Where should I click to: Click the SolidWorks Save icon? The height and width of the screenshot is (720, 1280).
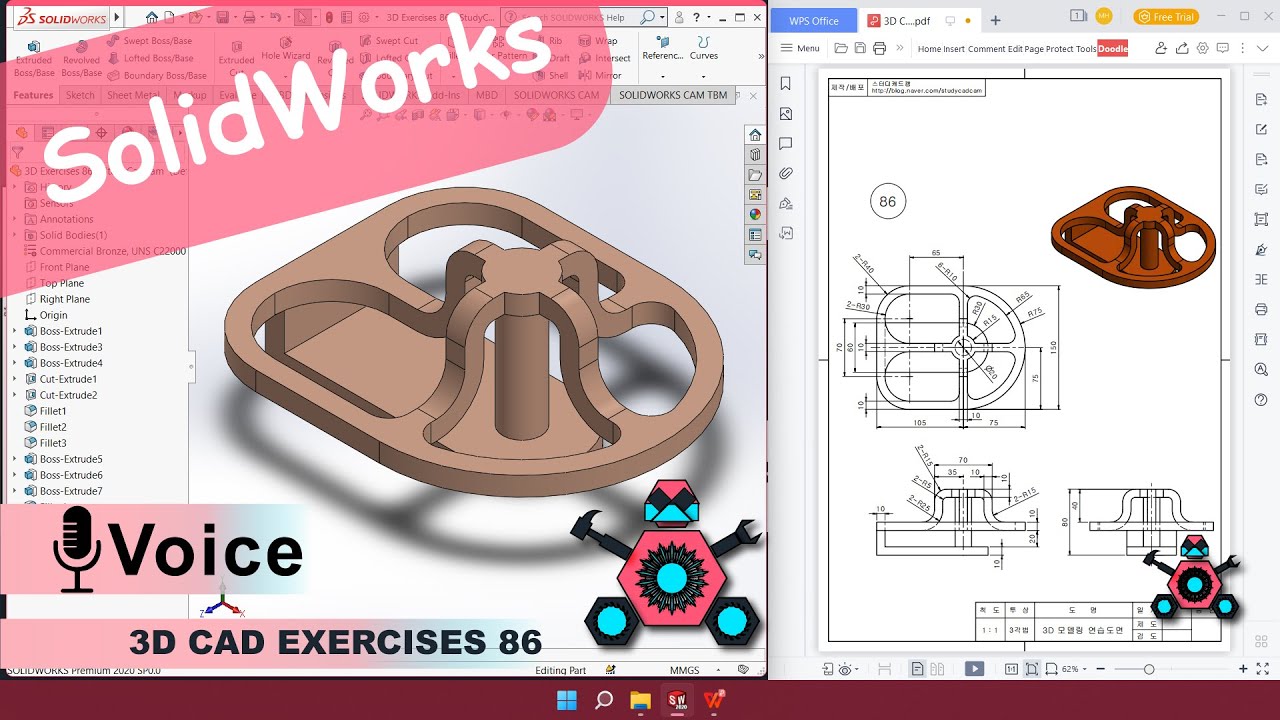pyautogui.click(x=222, y=17)
